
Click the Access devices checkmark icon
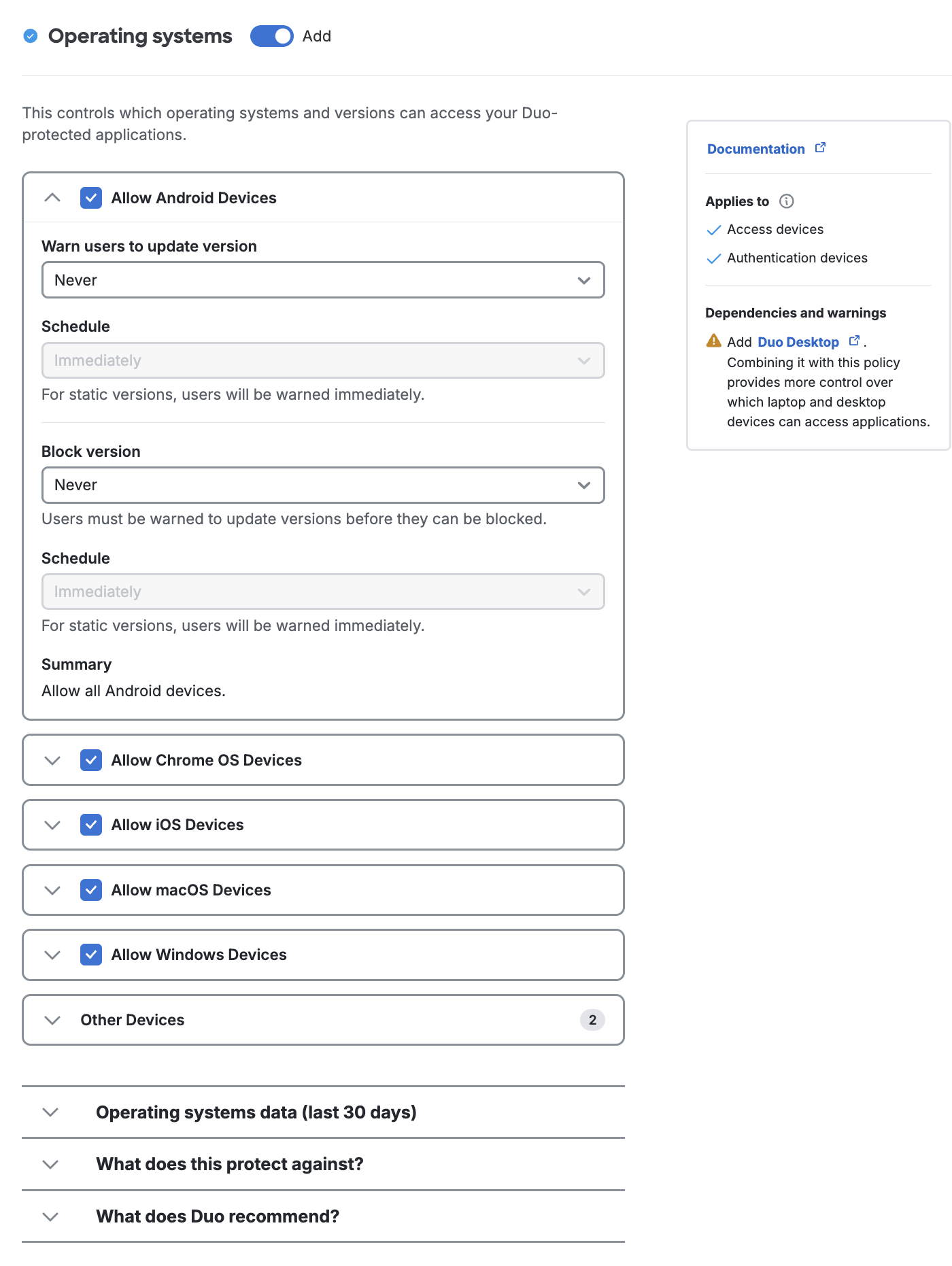click(x=713, y=230)
